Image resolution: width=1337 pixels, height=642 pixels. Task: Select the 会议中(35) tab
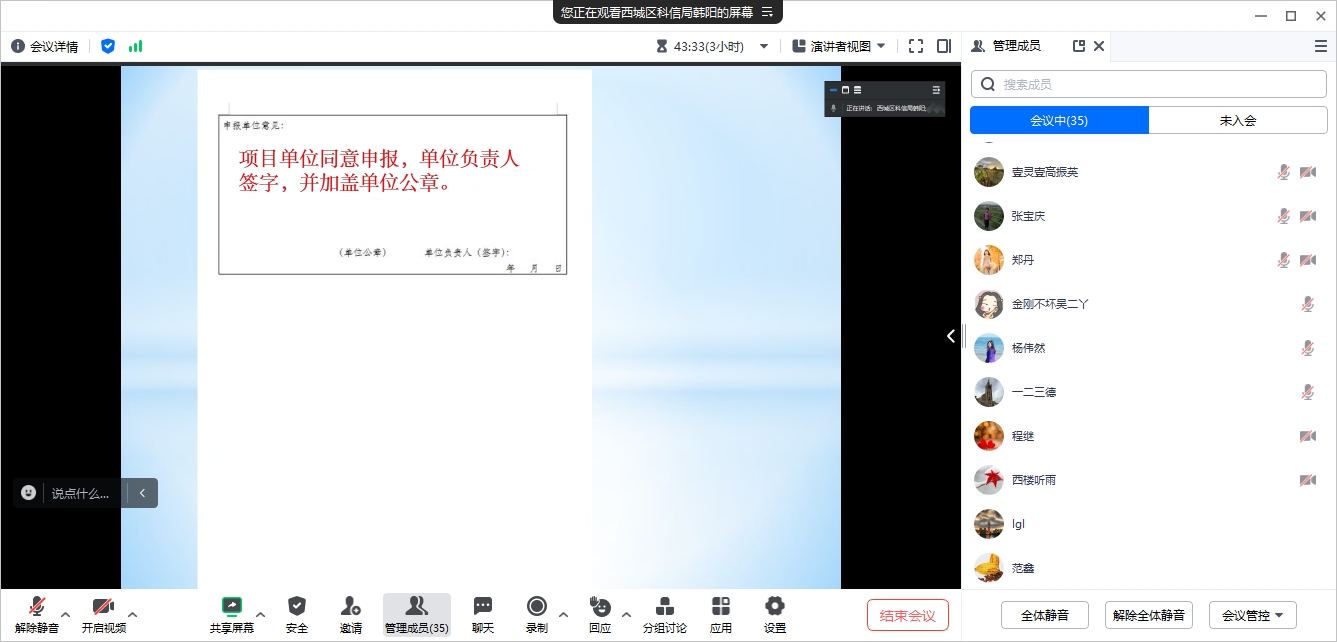1059,120
